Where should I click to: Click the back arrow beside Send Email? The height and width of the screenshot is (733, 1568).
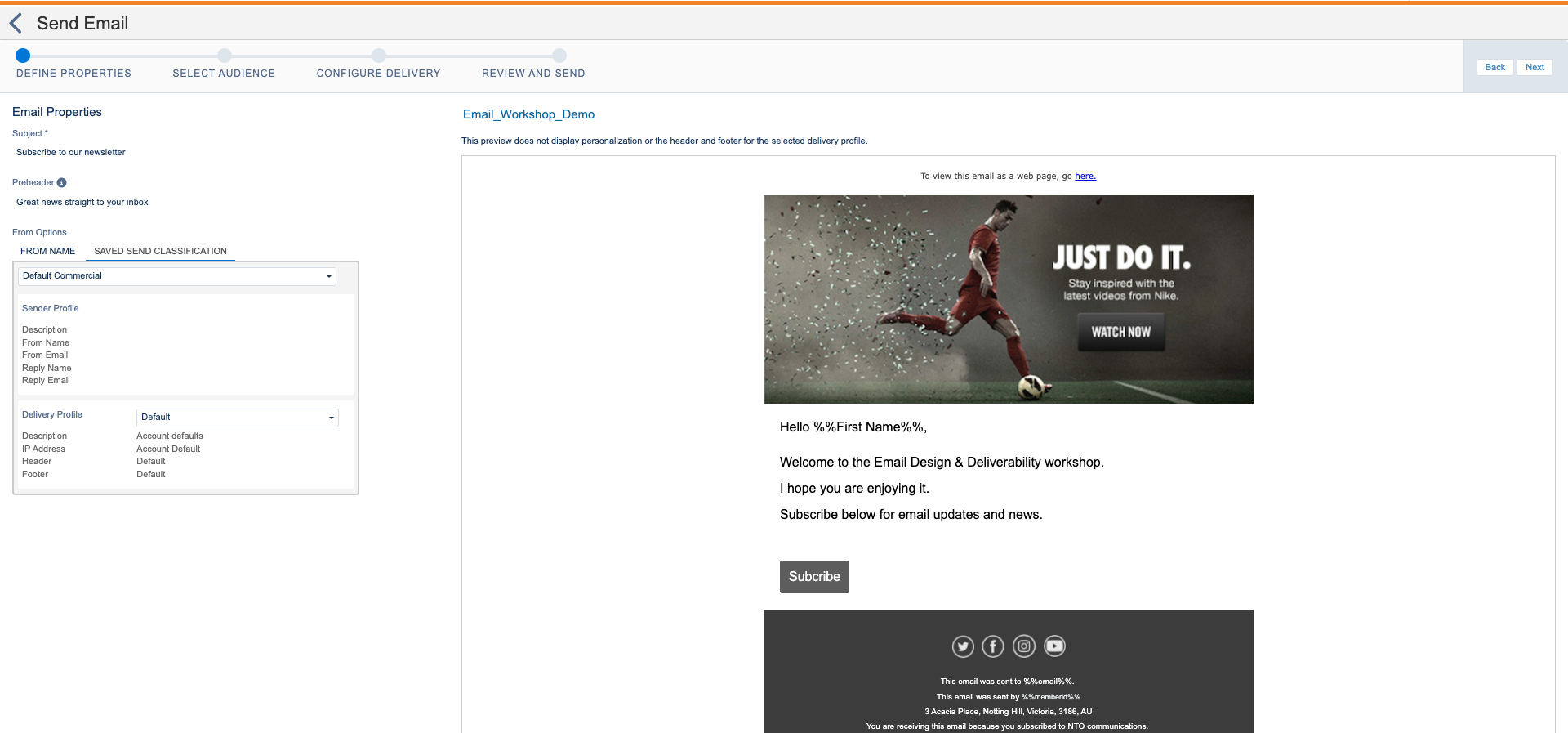click(16, 24)
